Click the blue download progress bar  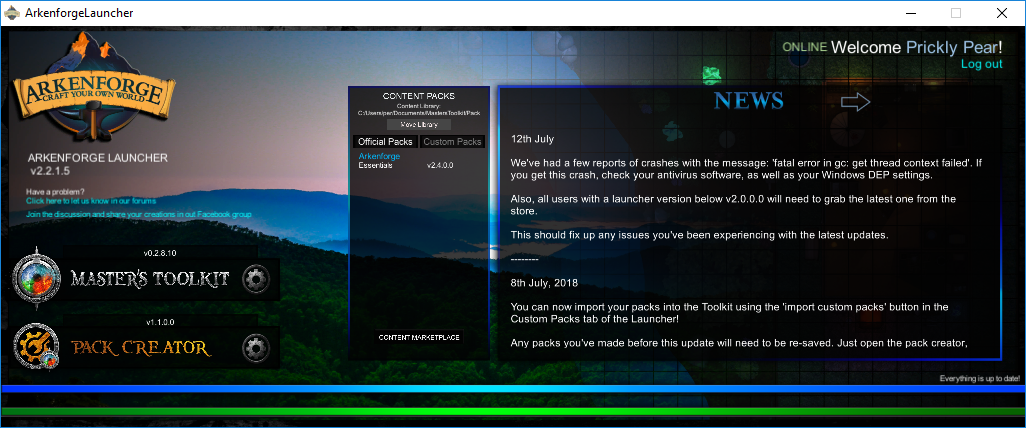tap(512, 388)
